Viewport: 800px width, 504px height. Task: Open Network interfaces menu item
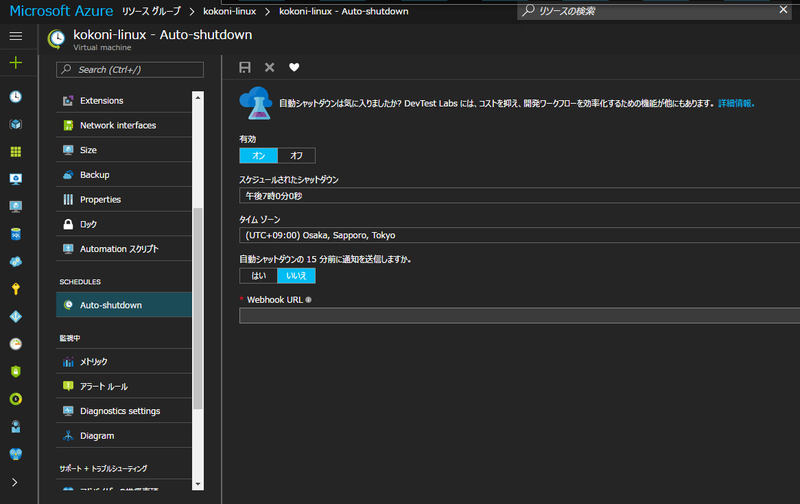point(124,125)
